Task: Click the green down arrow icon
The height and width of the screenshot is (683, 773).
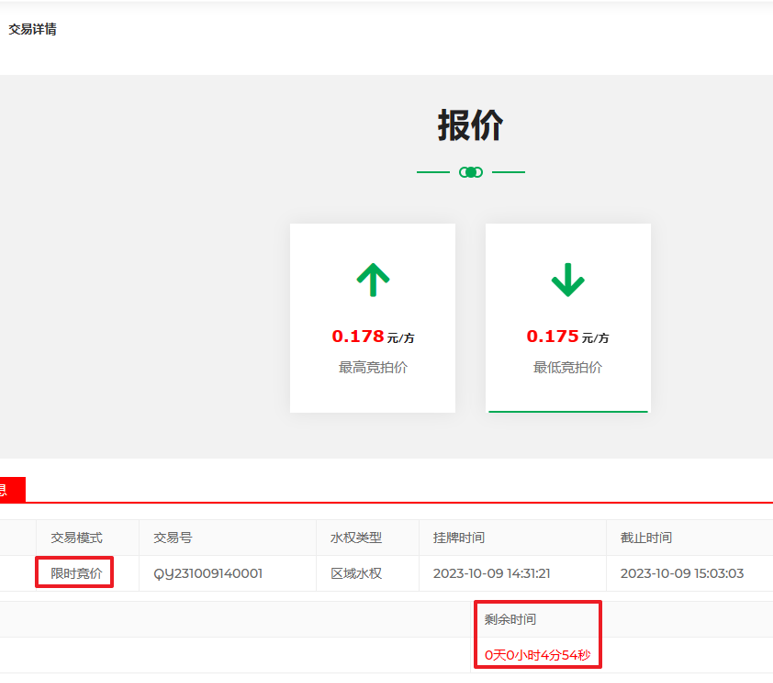Action: 567,280
